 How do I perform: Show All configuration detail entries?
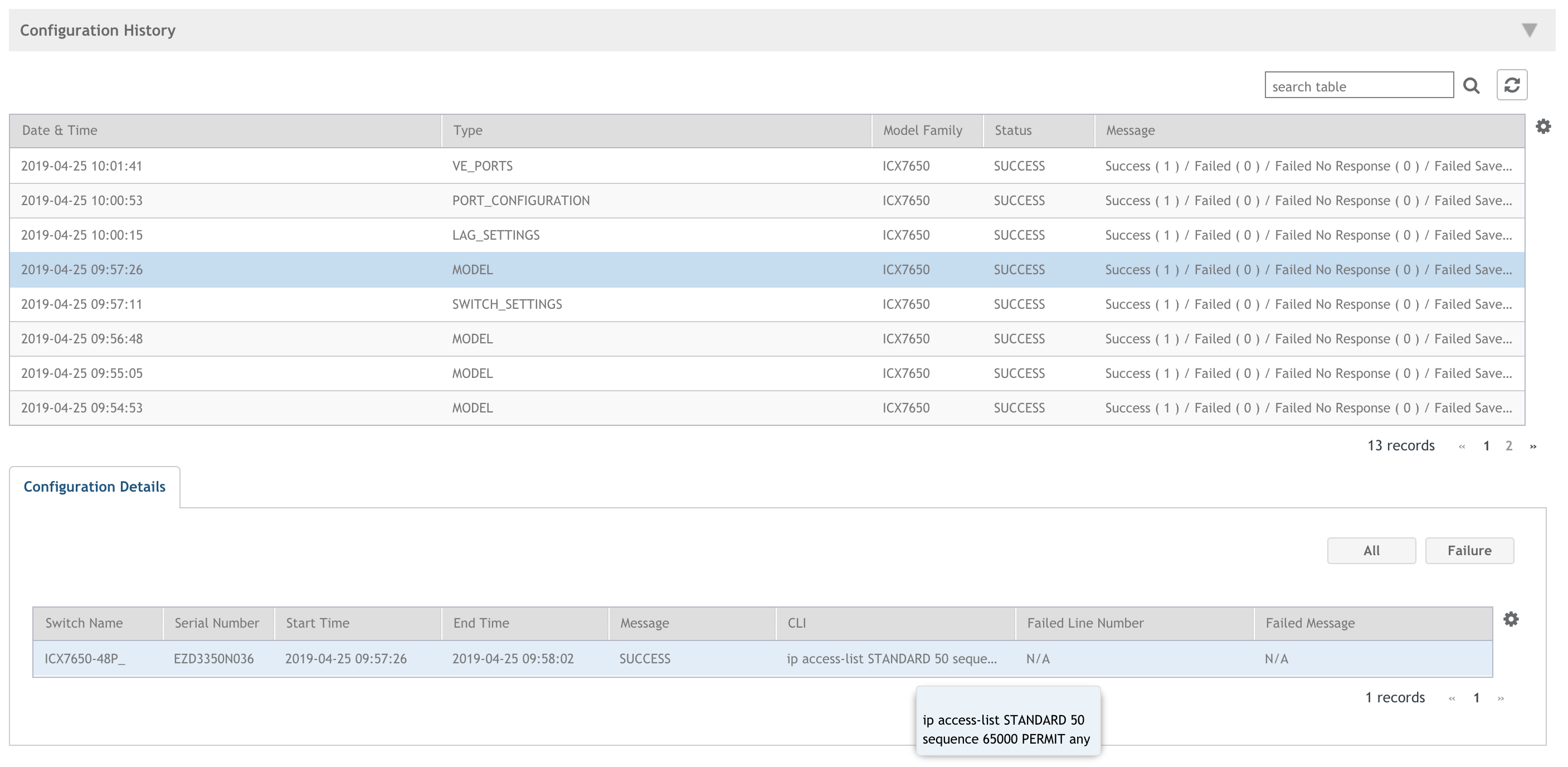[1371, 550]
